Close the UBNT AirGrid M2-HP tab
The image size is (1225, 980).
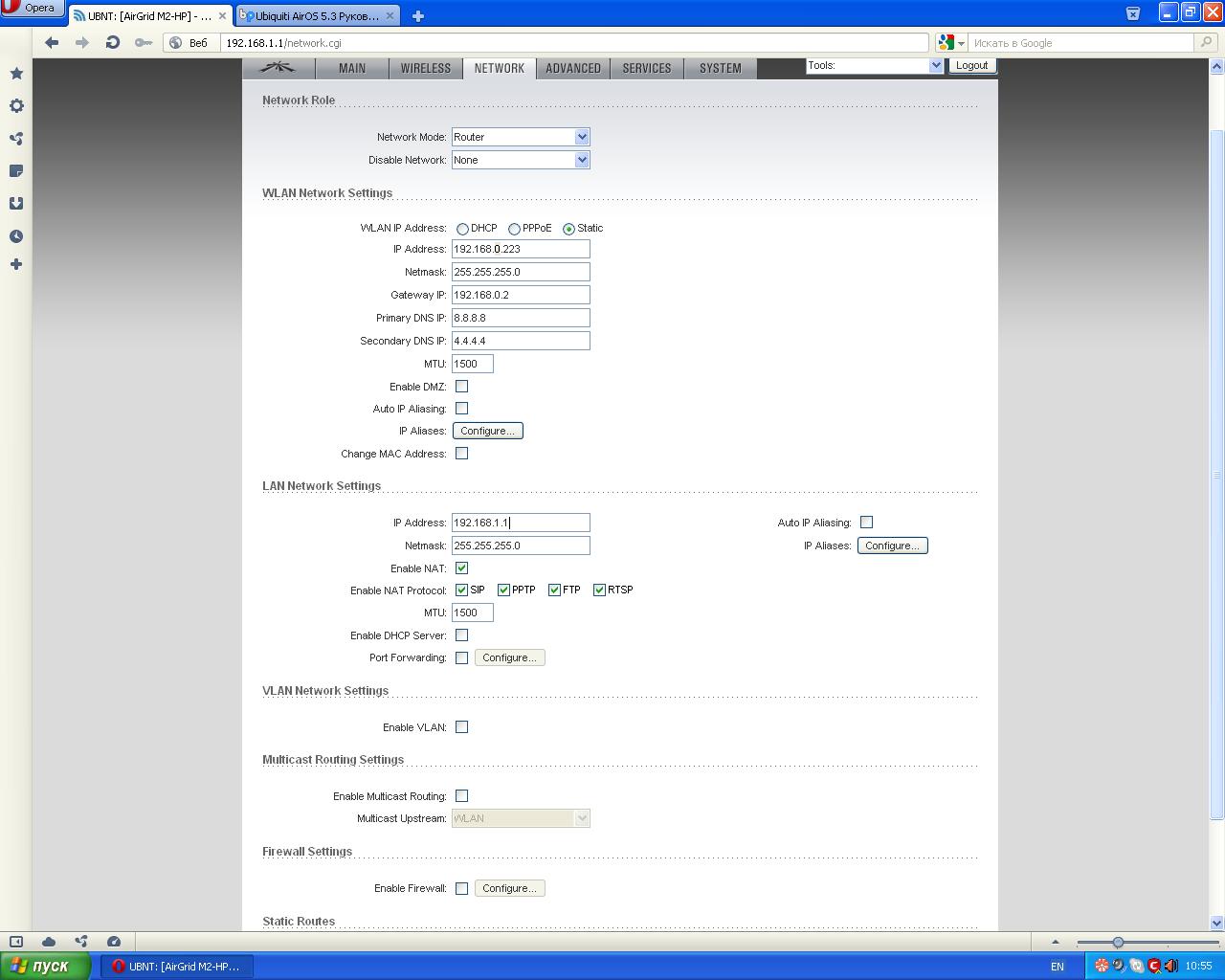(x=223, y=15)
